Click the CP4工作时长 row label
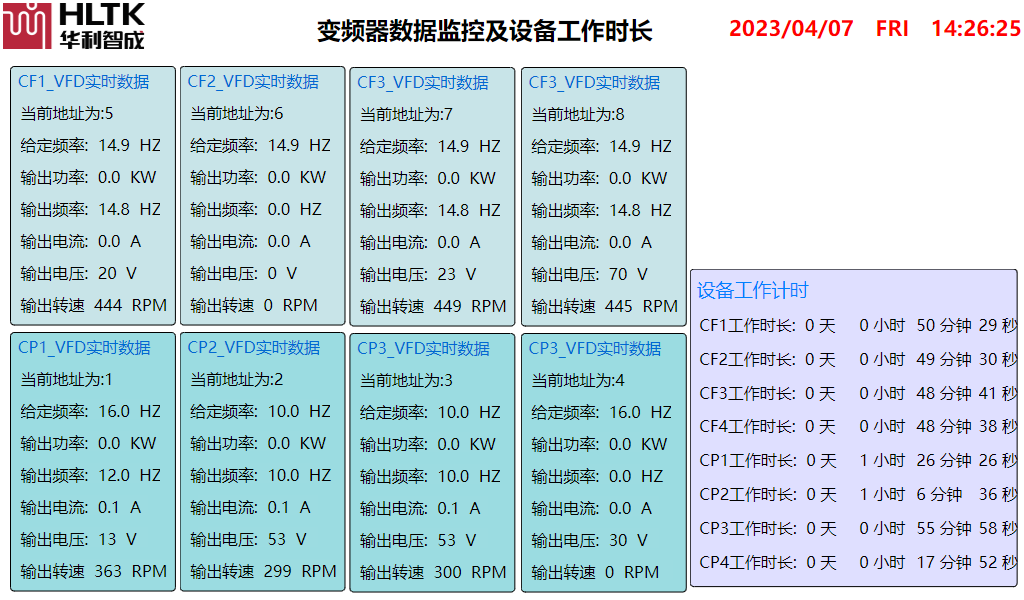 point(747,563)
